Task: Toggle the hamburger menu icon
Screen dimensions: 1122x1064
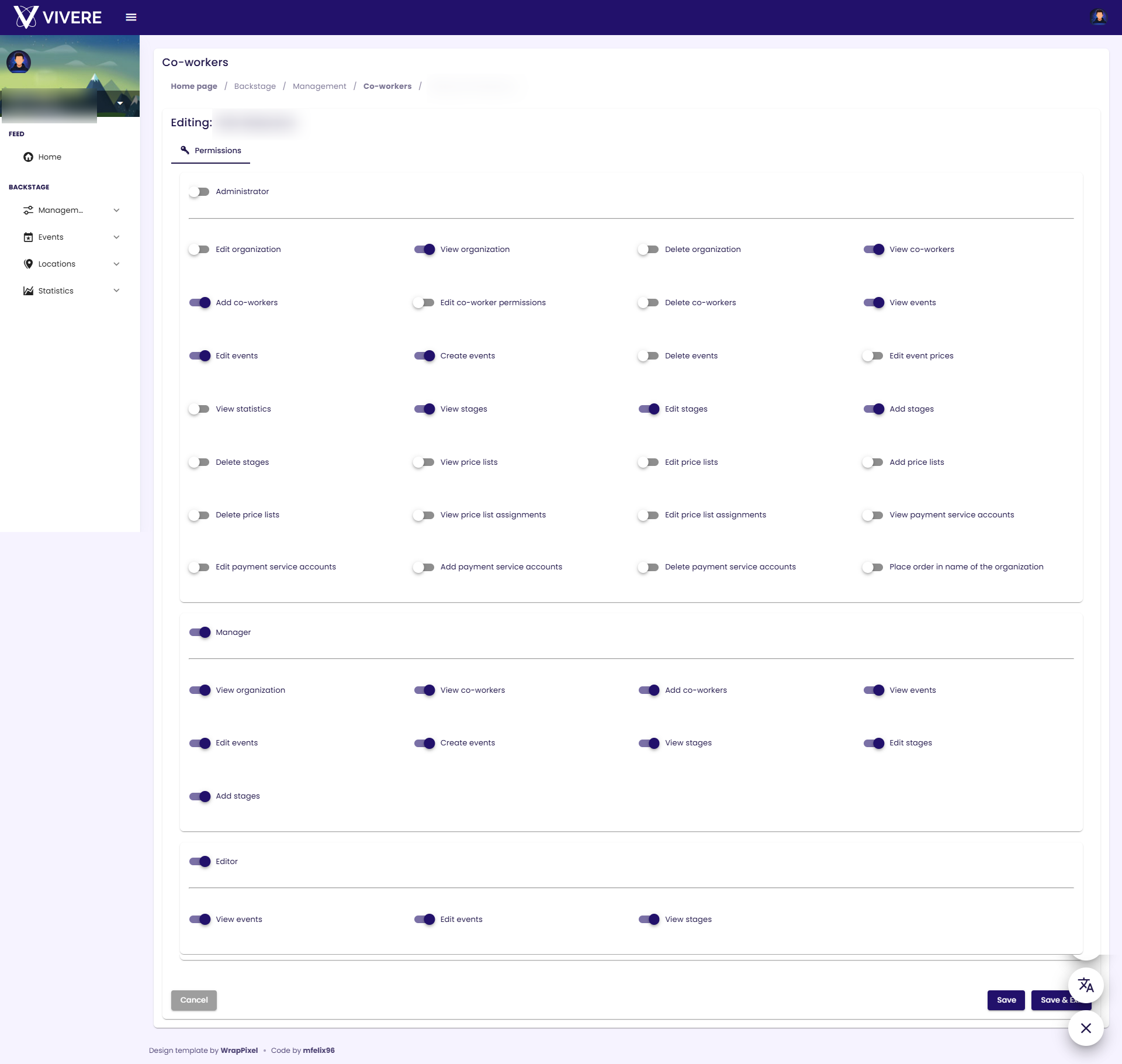Action: coord(131,18)
